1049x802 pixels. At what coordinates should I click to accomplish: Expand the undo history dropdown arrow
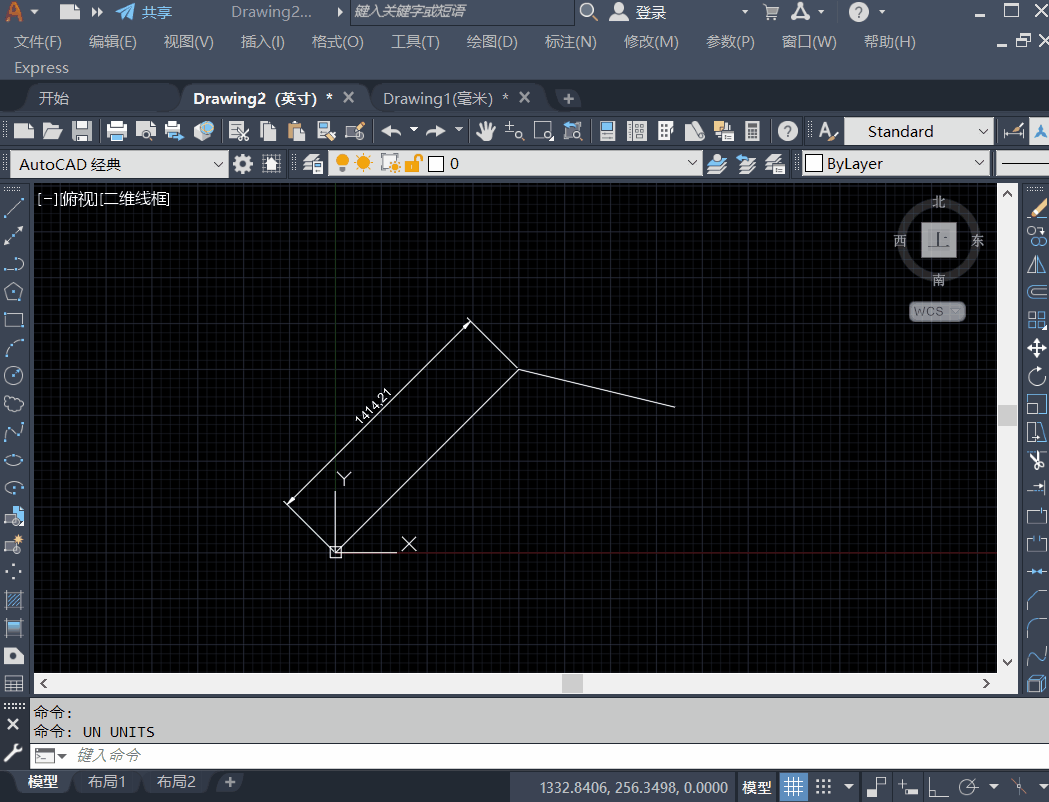click(413, 130)
